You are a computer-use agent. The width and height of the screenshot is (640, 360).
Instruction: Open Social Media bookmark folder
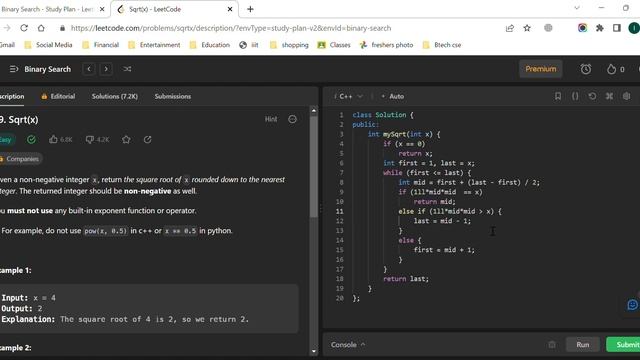pyautogui.click(x=49, y=45)
